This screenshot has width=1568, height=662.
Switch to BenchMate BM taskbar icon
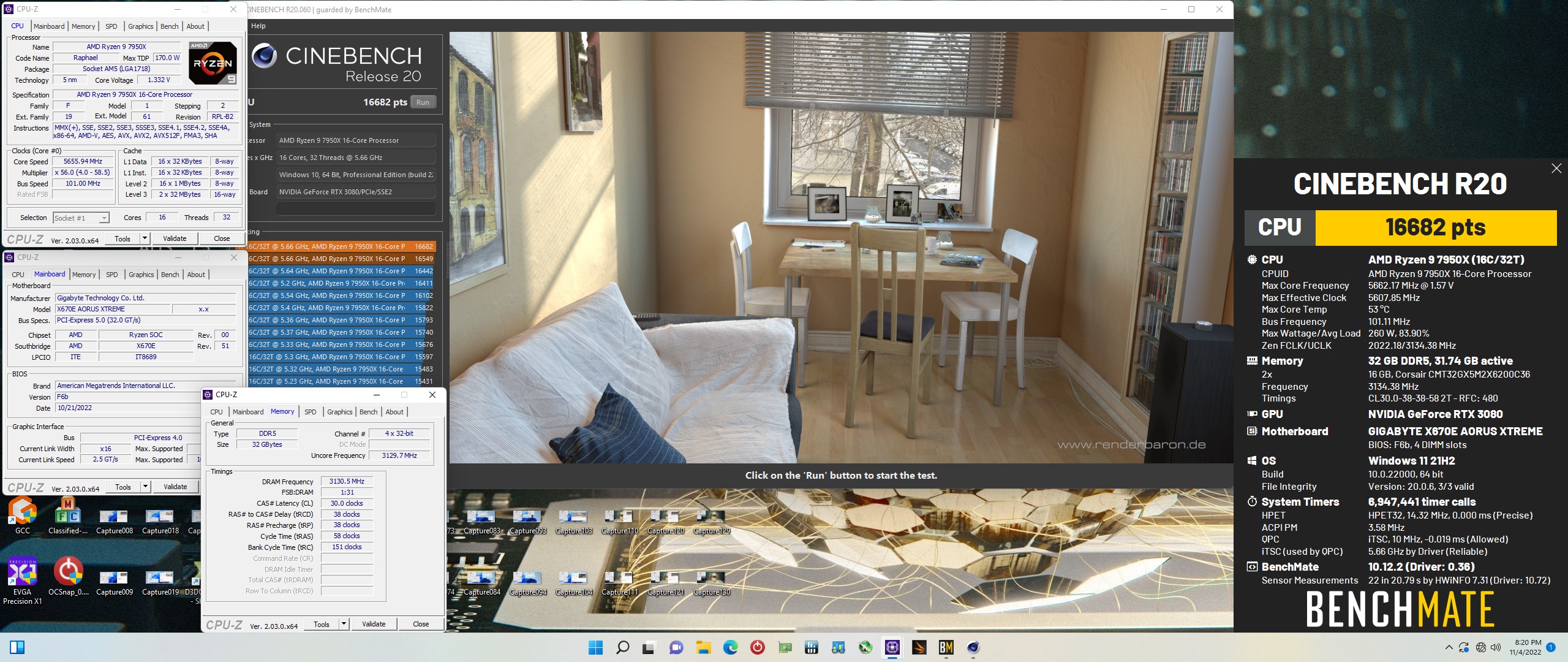tap(946, 647)
